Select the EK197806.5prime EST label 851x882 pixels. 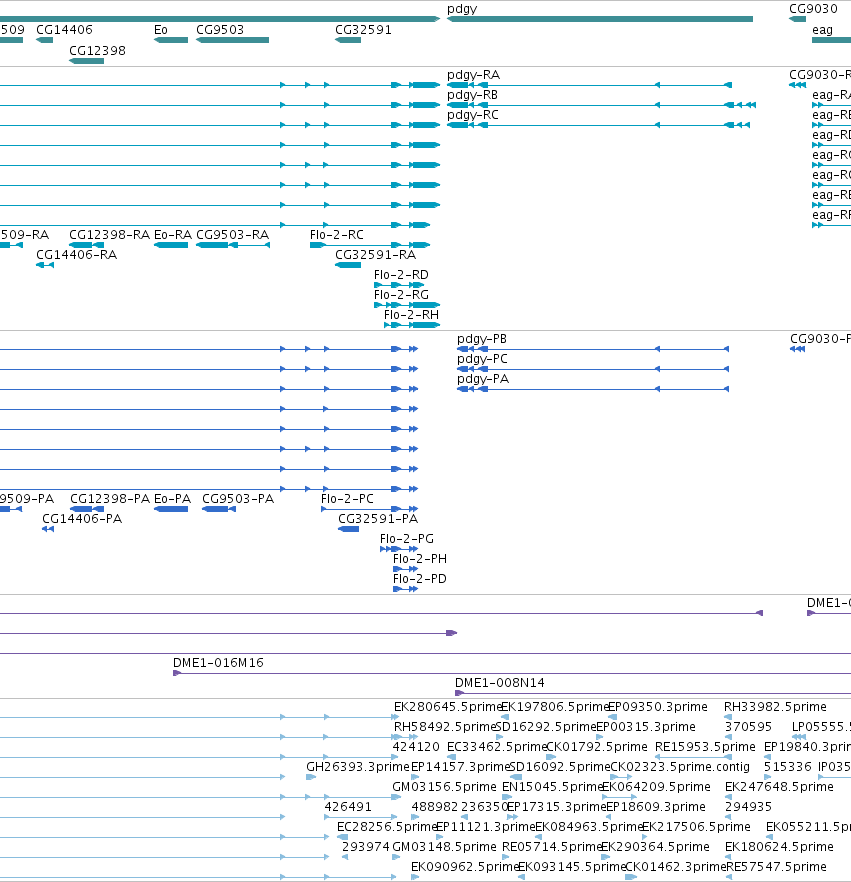(x=555, y=706)
